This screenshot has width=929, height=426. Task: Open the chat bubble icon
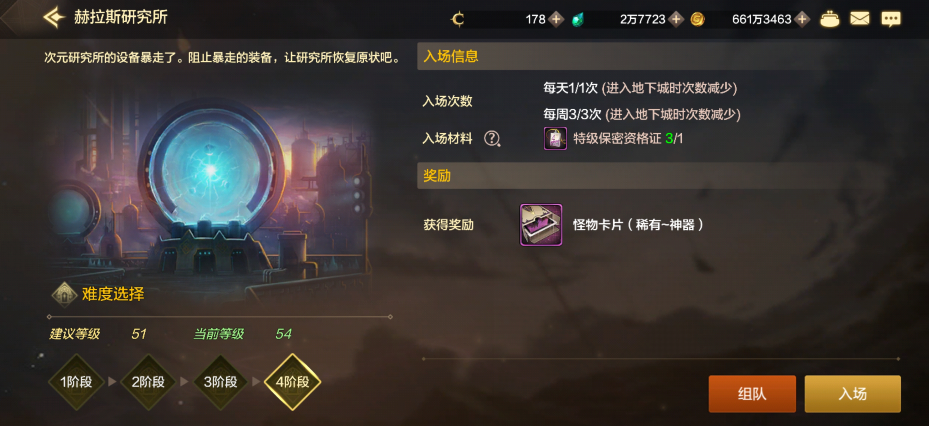[890, 20]
